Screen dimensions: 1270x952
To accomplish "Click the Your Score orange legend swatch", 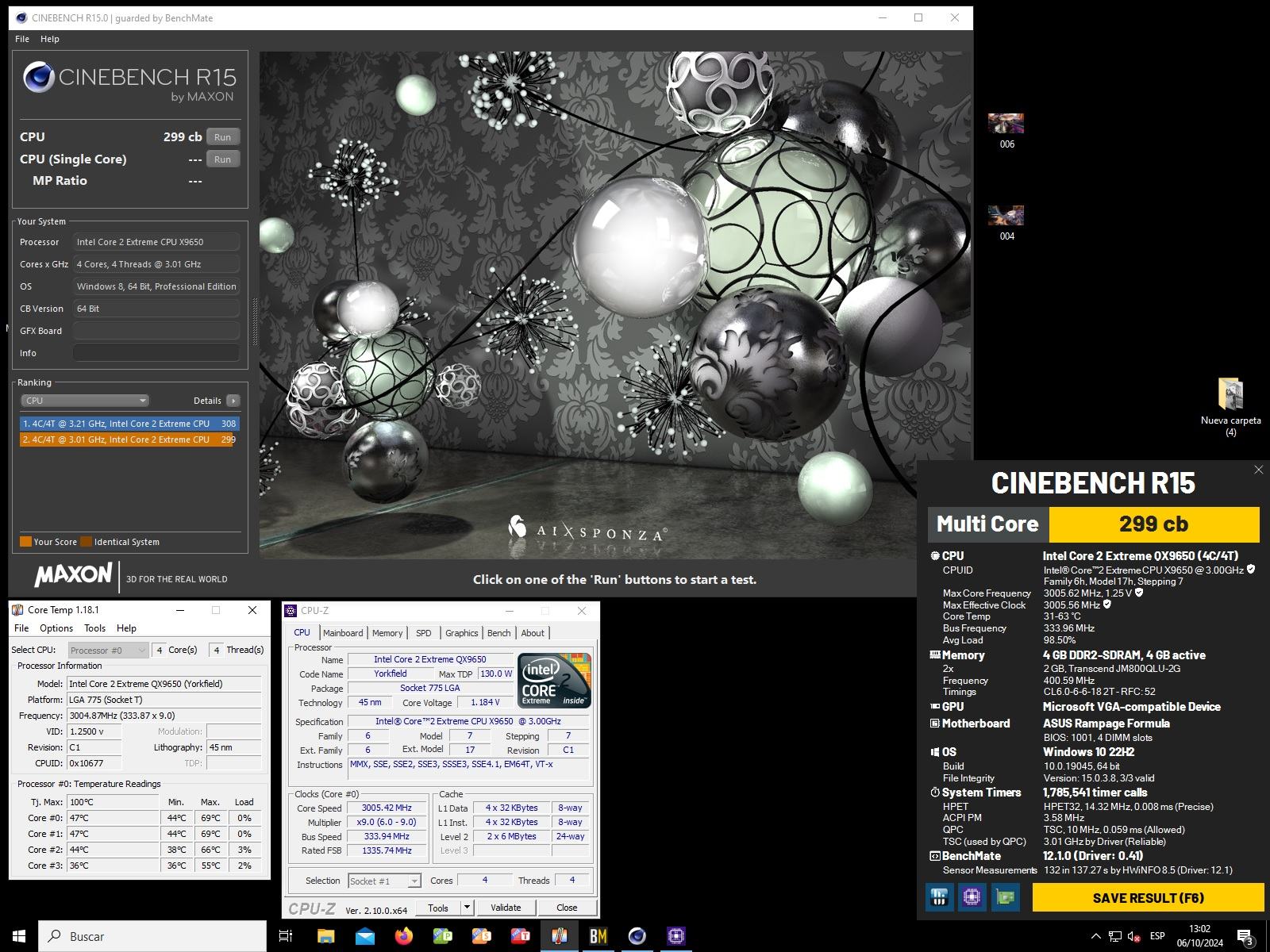I will 25,542.
